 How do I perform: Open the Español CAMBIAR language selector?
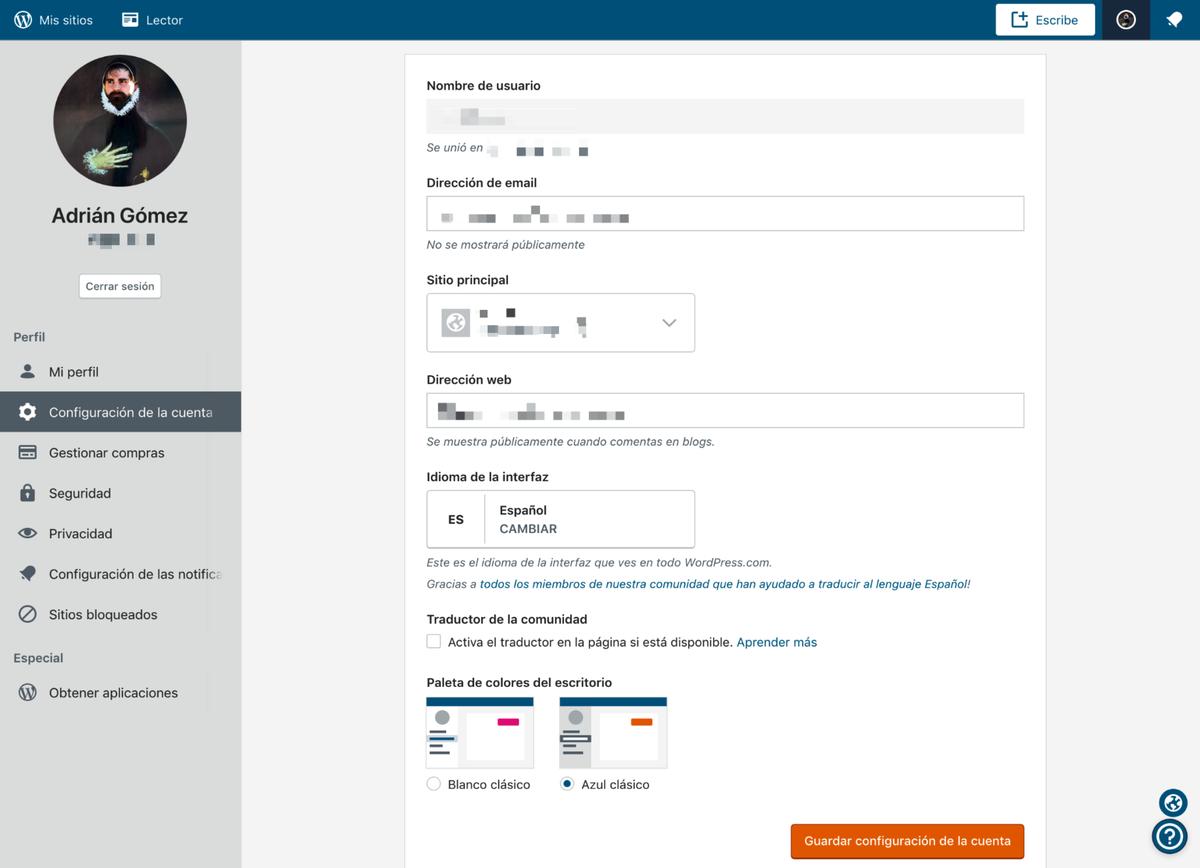561,519
